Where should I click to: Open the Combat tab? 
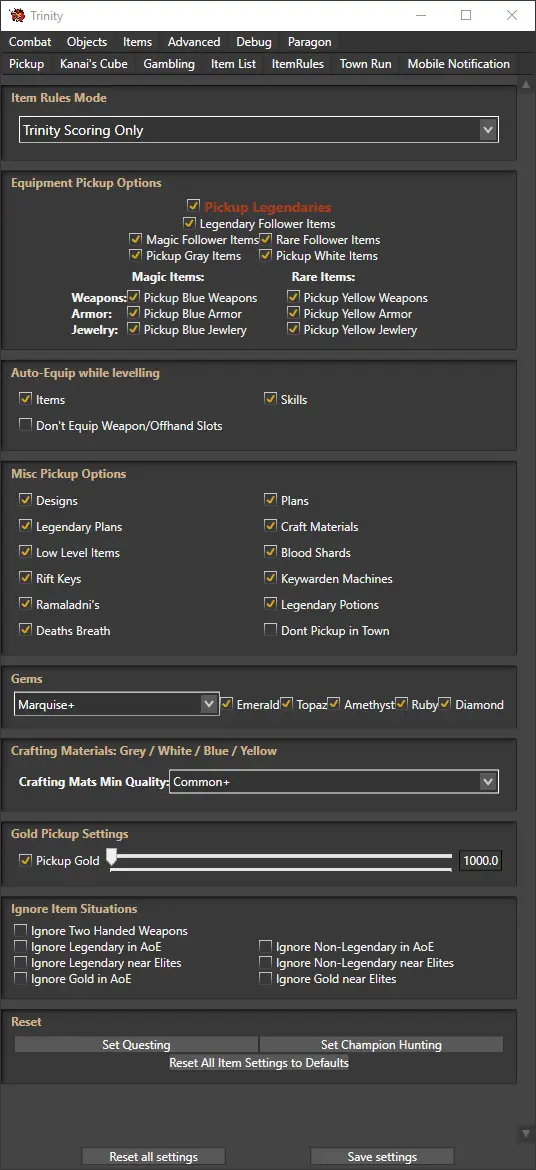click(31, 42)
